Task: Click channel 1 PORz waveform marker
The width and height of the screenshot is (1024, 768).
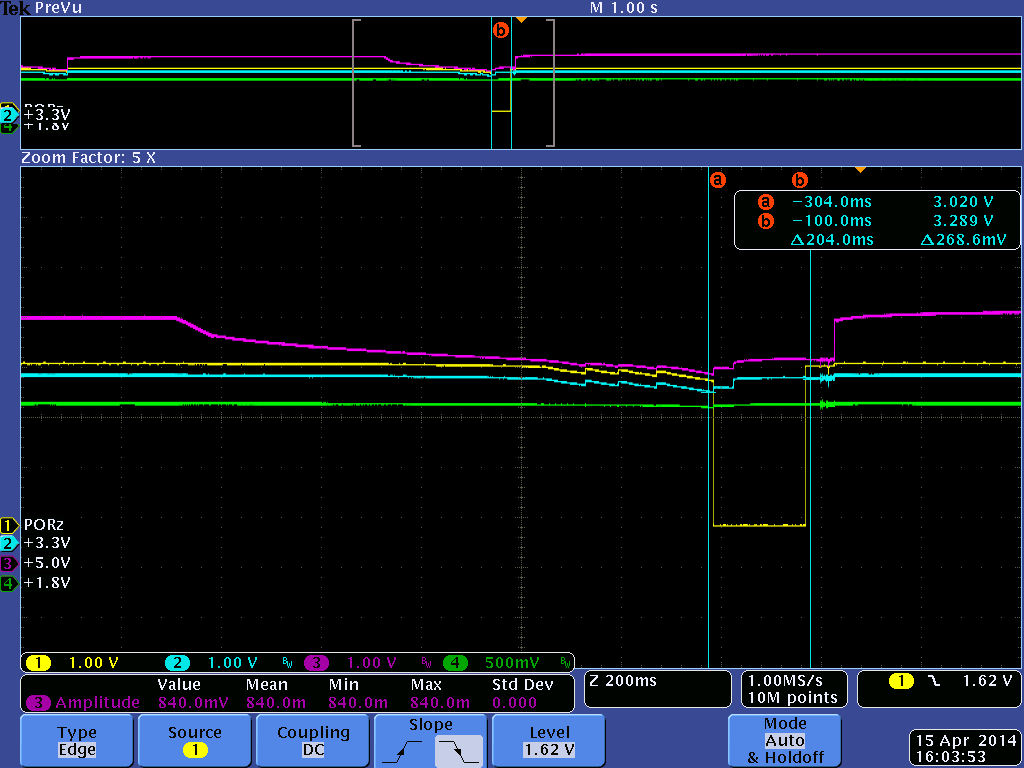Action: click(9, 525)
